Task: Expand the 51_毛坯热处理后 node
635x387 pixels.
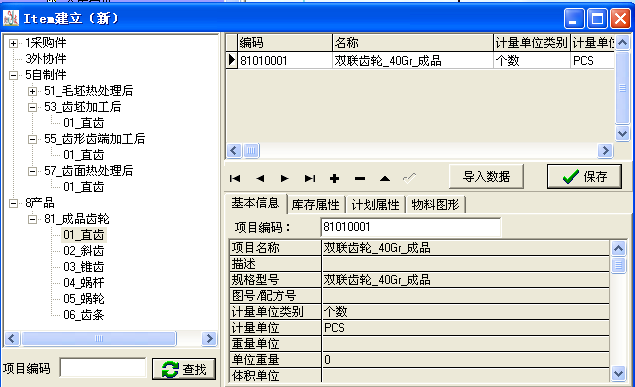Action: [32, 91]
